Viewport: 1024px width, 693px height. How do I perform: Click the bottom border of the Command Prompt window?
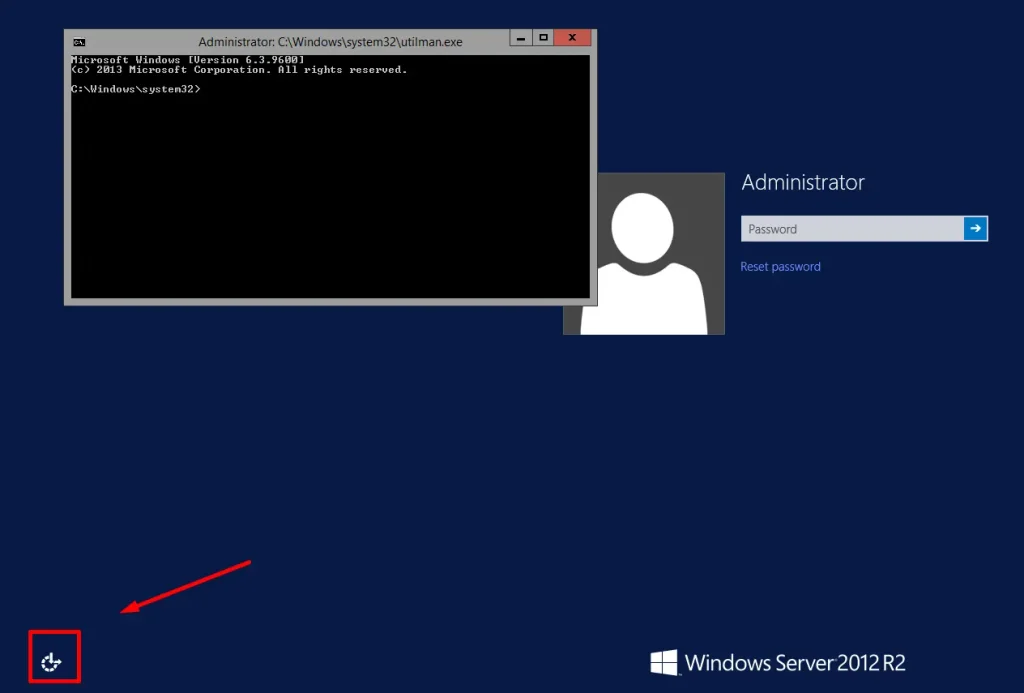[330, 301]
